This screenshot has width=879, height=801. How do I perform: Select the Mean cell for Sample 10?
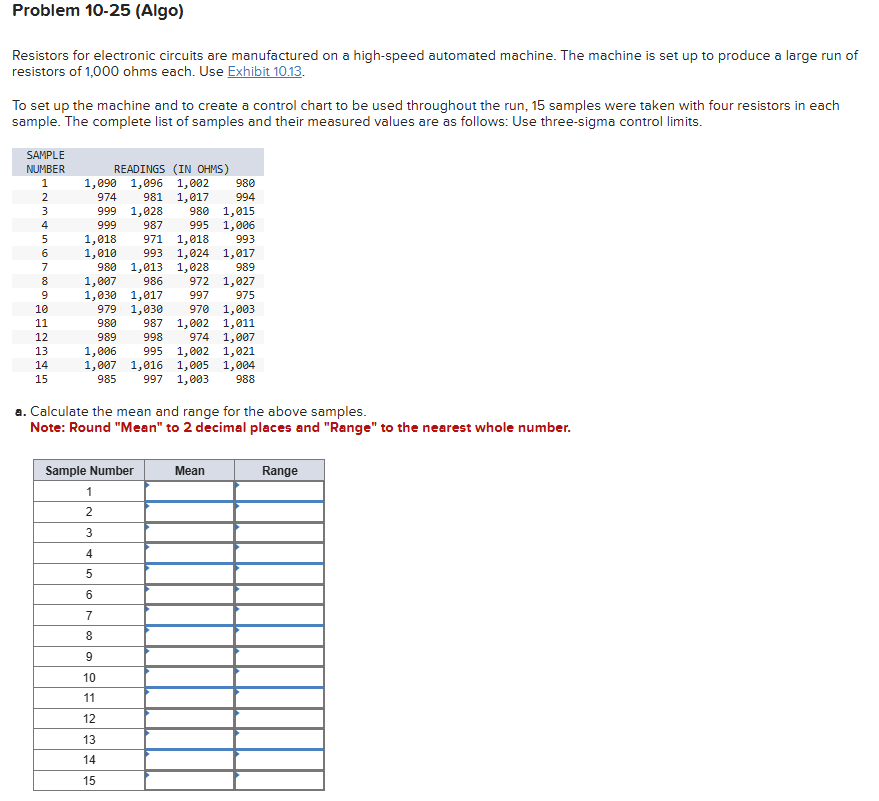[x=189, y=677]
